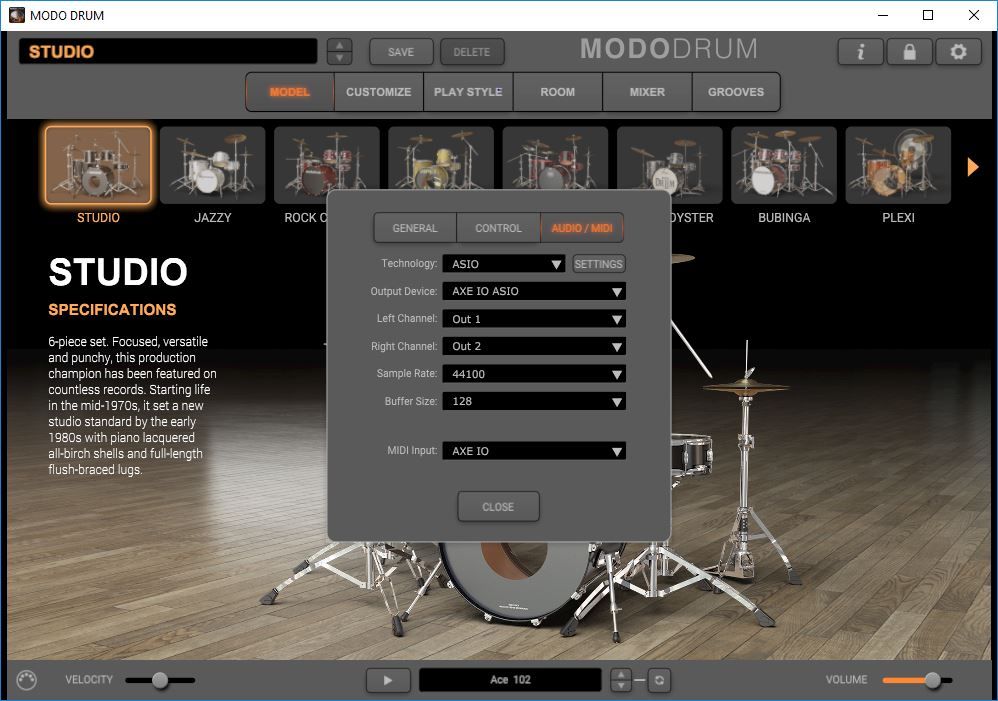Image resolution: width=998 pixels, height=701 pixels.
Task: Open the Buffer Size dropdown
Action: (534, 401)
